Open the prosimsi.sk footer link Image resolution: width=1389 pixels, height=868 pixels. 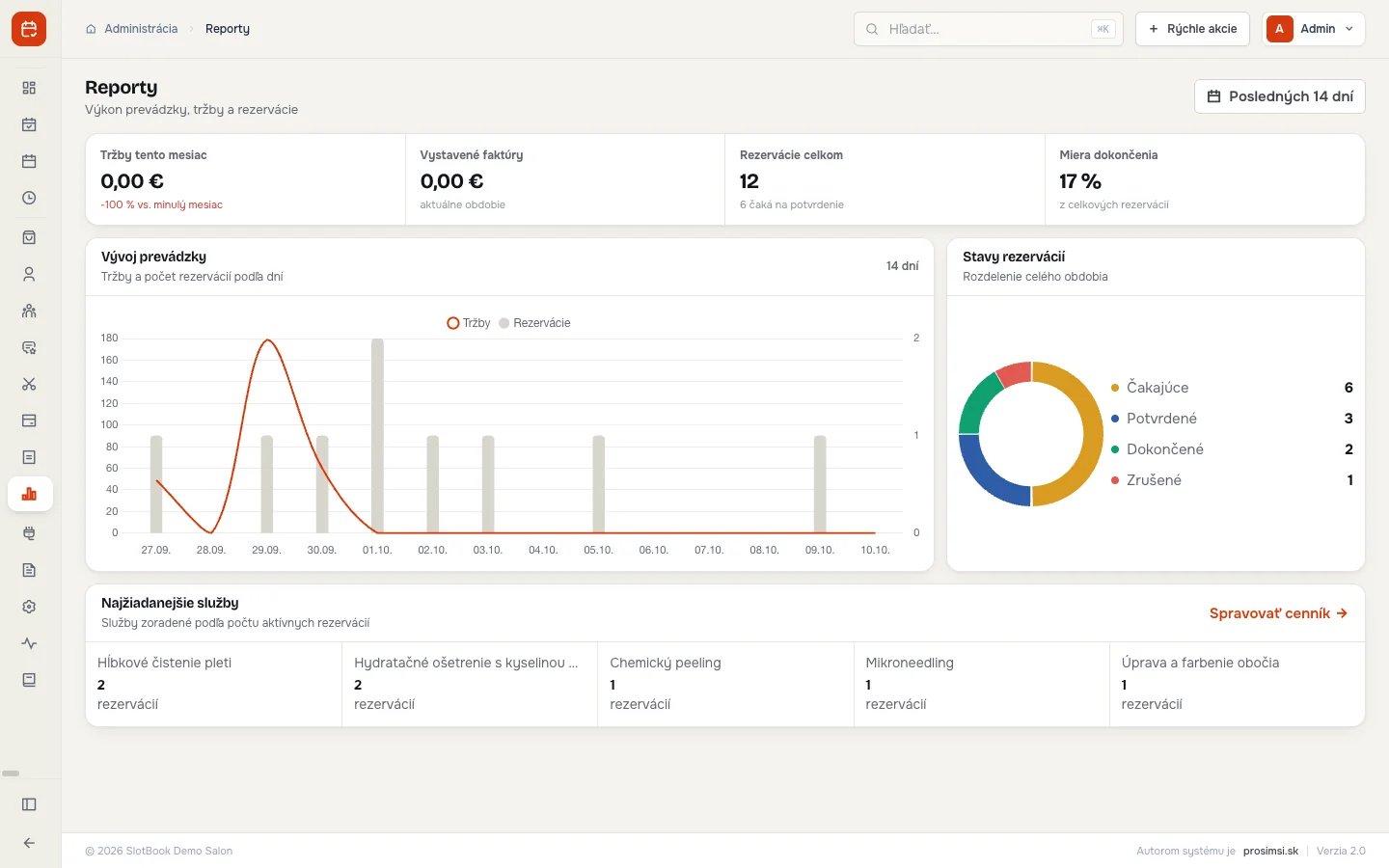tap(1270, 851)
